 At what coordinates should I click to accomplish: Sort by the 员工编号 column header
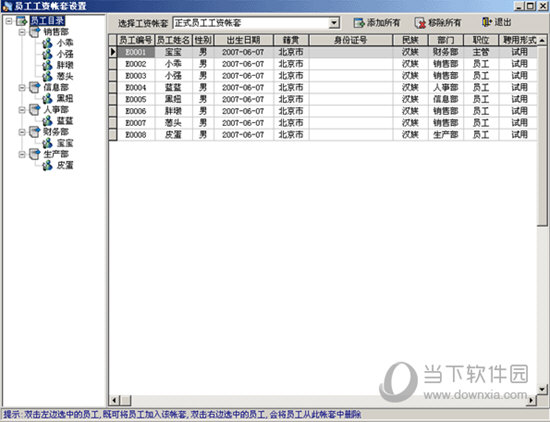pos(136,40)
